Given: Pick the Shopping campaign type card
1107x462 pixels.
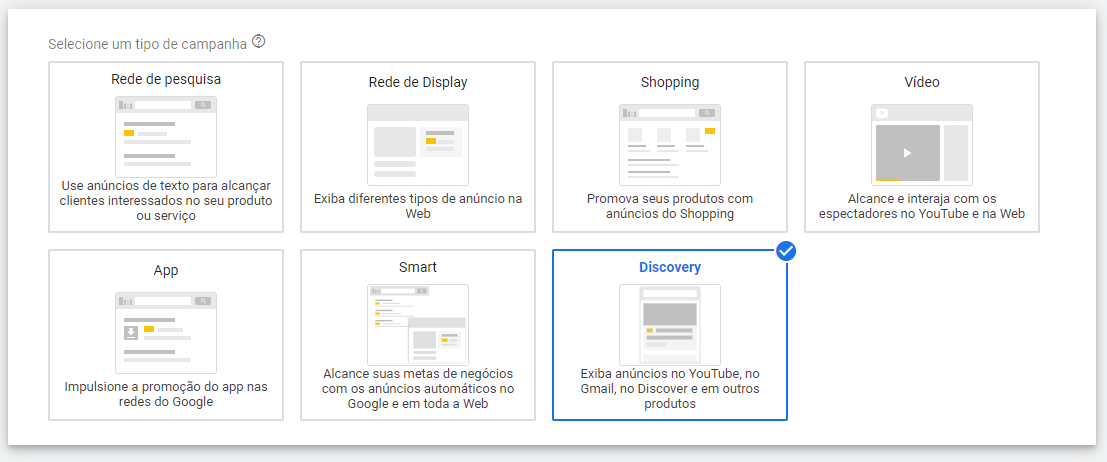Looking at the screenshot, I should click(670, 147).
